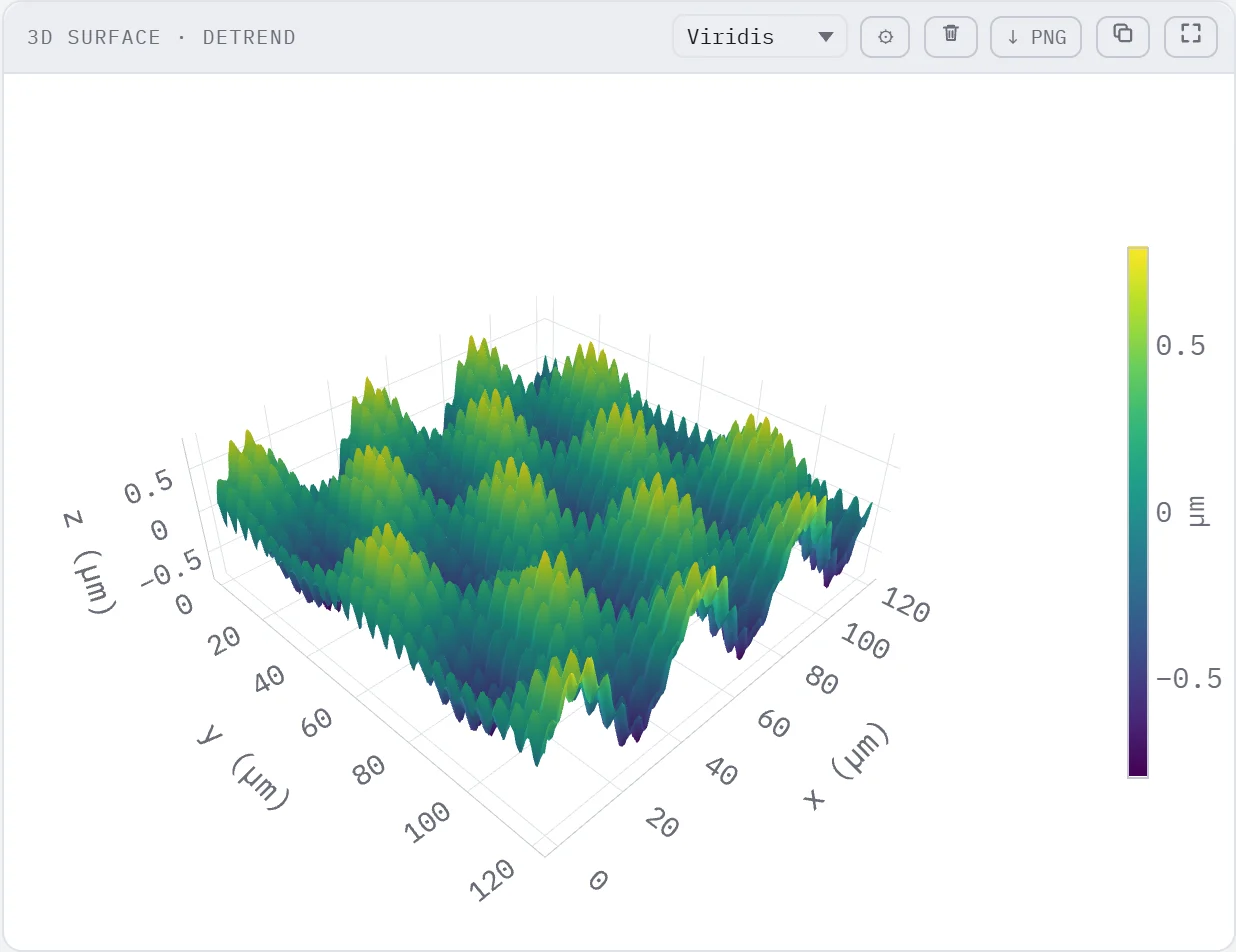Image resolution: width=1236 pixels, height=952 pixels.
Task: Click the "3D SURFACE · DETREND" title
Action: click(x=161, y=38)
